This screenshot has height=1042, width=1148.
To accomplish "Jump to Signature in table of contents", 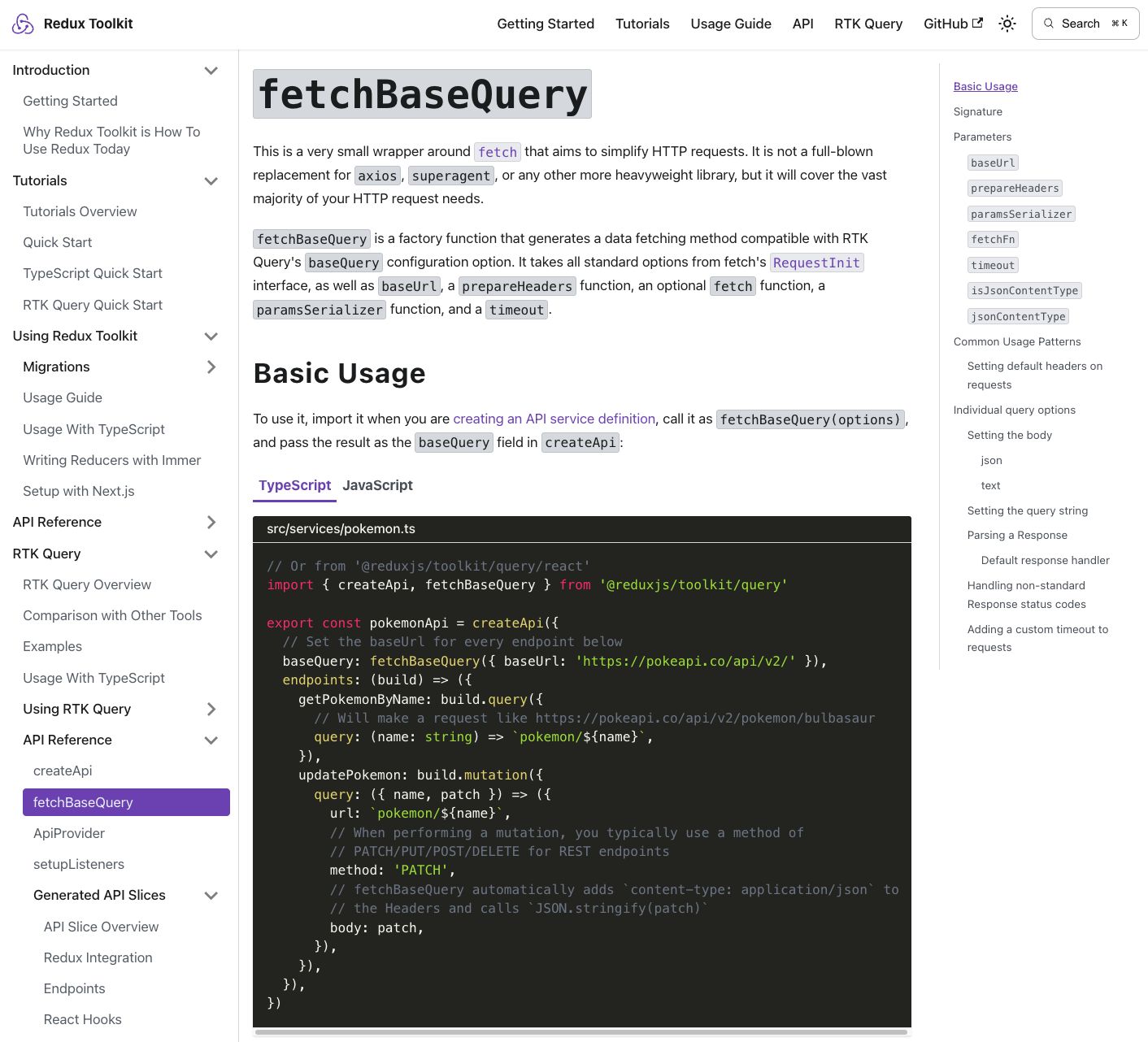I will click(978, 111).
